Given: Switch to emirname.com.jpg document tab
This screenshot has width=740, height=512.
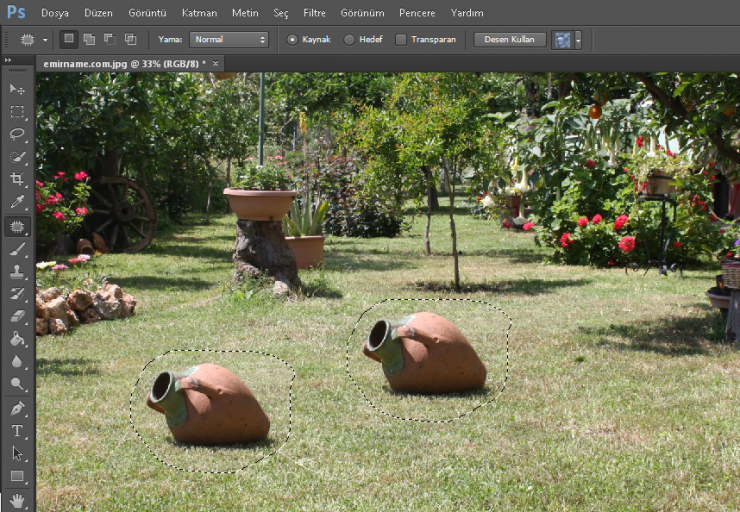Looking at the screenshot, I should tap(125, 64).
